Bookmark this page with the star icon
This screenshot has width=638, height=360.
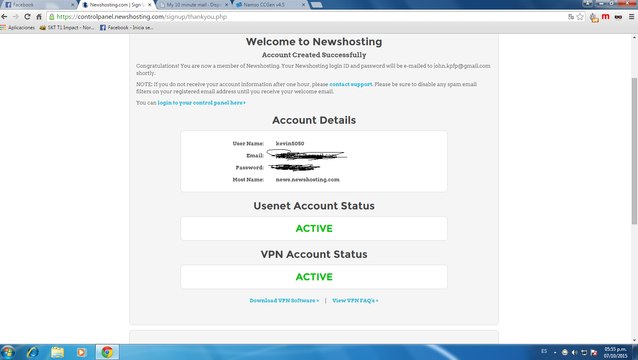point(580,17)
